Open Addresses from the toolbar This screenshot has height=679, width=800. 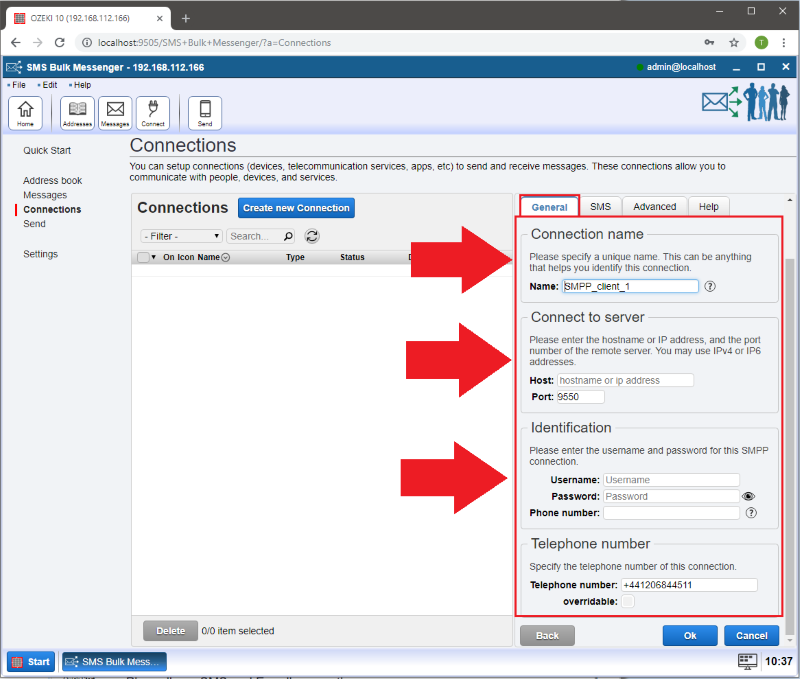click(77, 113)
